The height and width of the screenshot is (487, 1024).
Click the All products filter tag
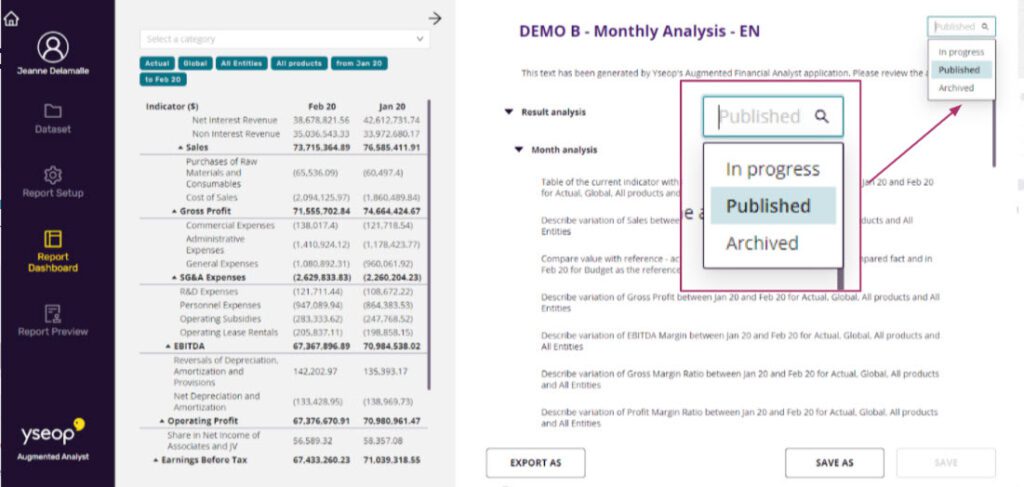pyautogui.click(x=299, y=63)
